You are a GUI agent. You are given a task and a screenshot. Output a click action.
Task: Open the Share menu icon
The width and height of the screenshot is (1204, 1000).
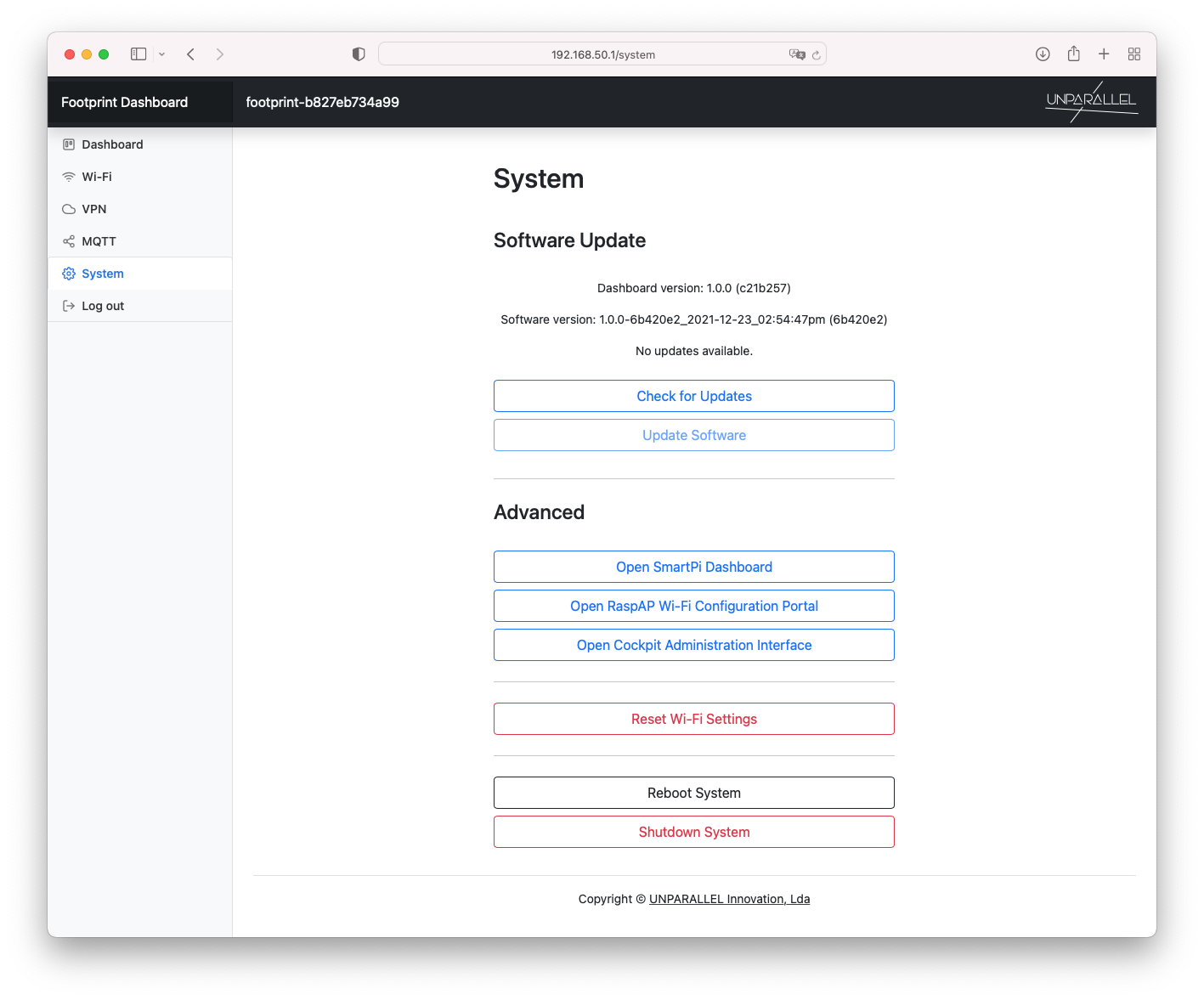coord(1074,54)
